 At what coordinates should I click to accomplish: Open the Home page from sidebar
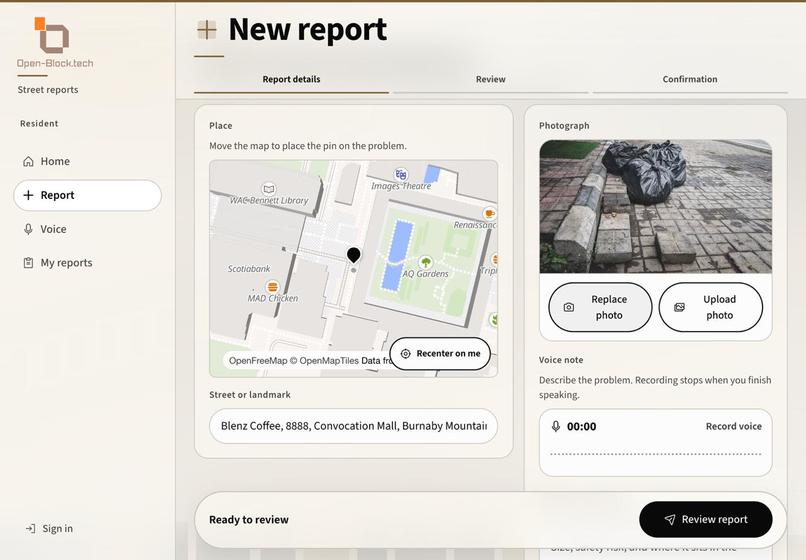[87, 161]
